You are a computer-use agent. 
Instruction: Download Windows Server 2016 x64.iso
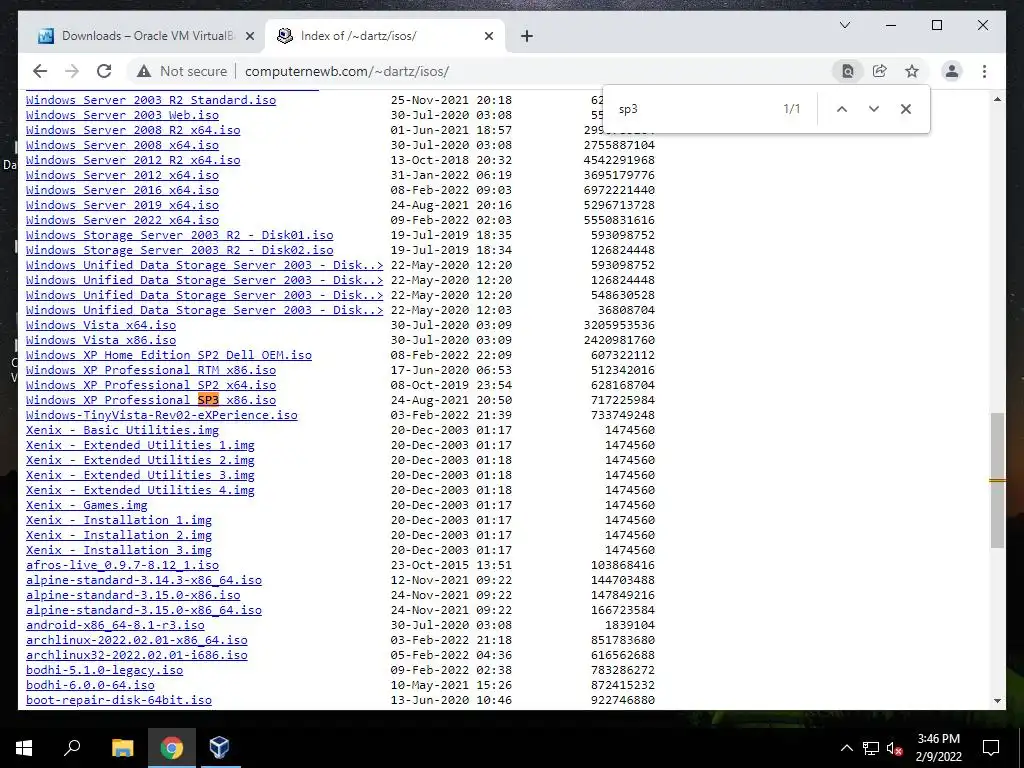122,190
